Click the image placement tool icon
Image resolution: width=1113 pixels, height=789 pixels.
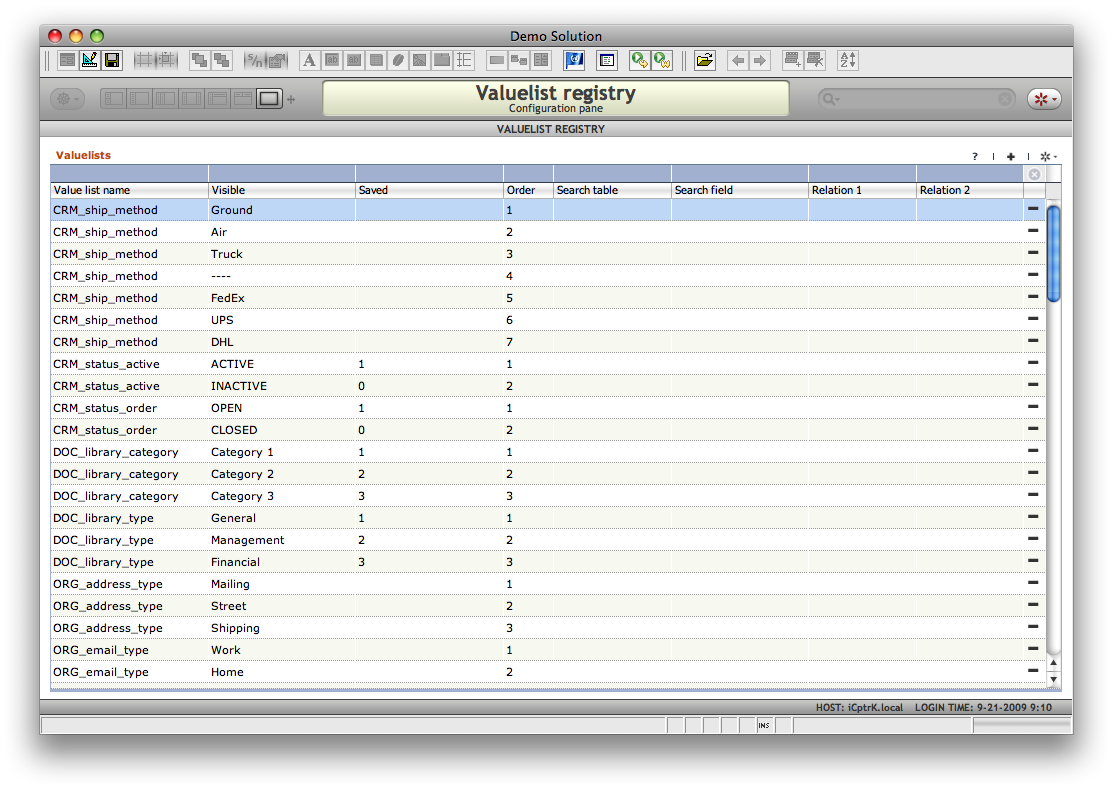pos(420,60)
